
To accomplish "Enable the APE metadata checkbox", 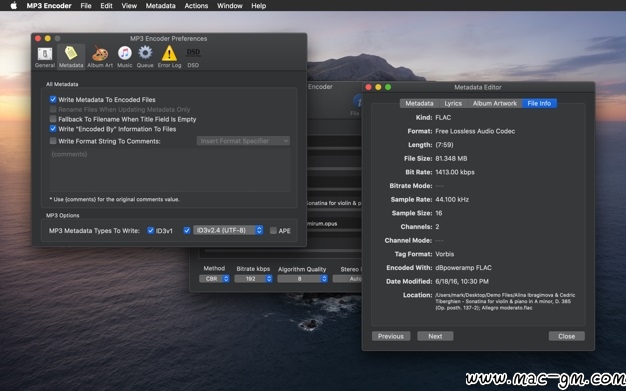I will coord(273,230).
